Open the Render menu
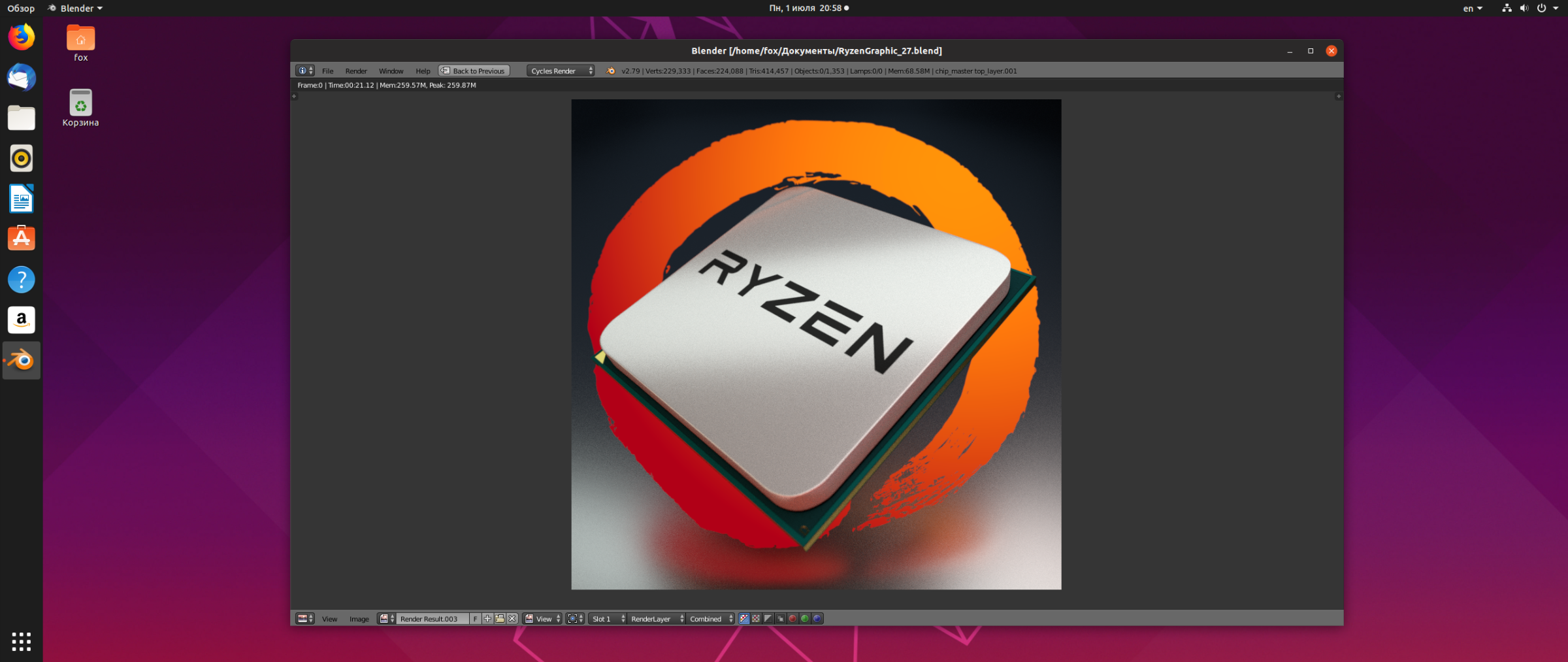Image resolution: width=1568 pixels, height=662 pixels. pos(356,71)
